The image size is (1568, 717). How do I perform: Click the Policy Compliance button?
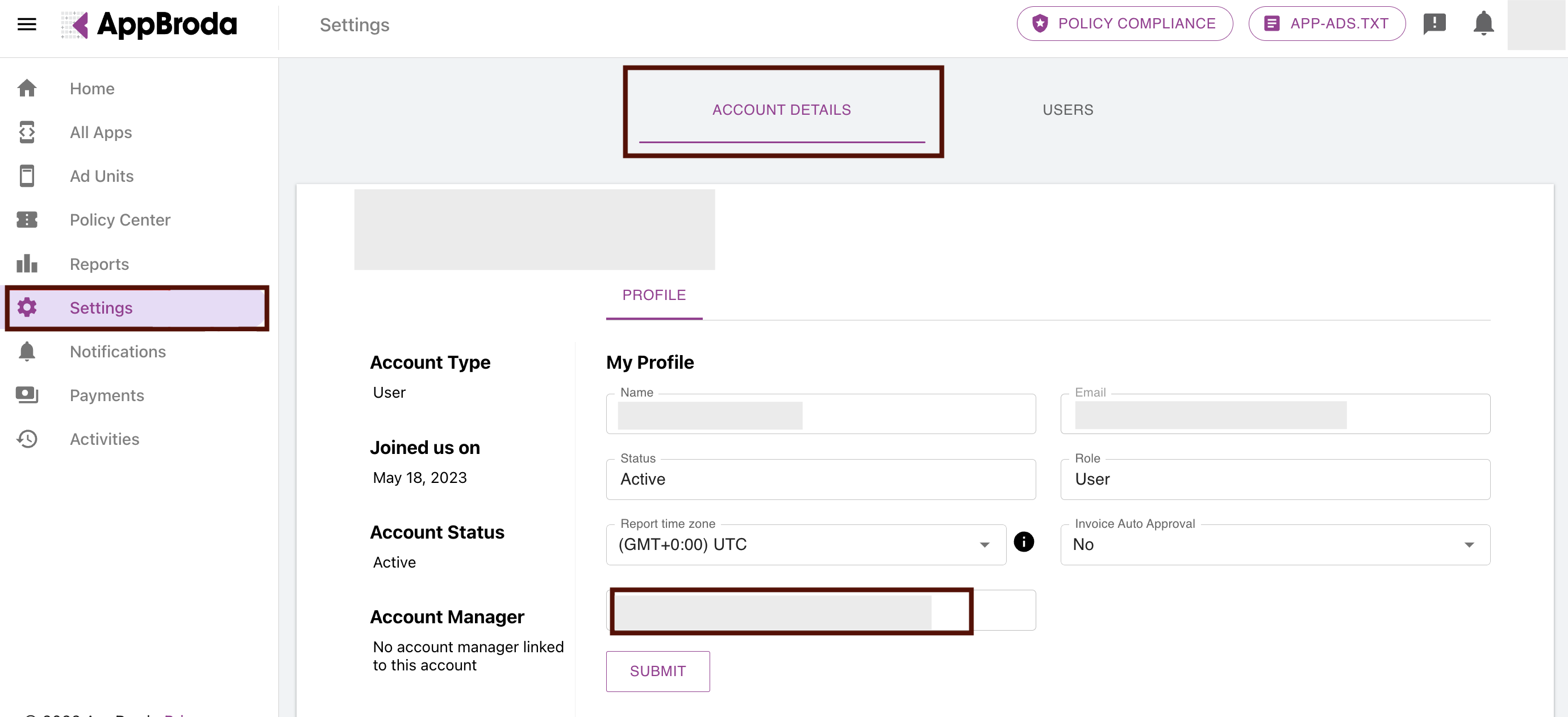1124,24
